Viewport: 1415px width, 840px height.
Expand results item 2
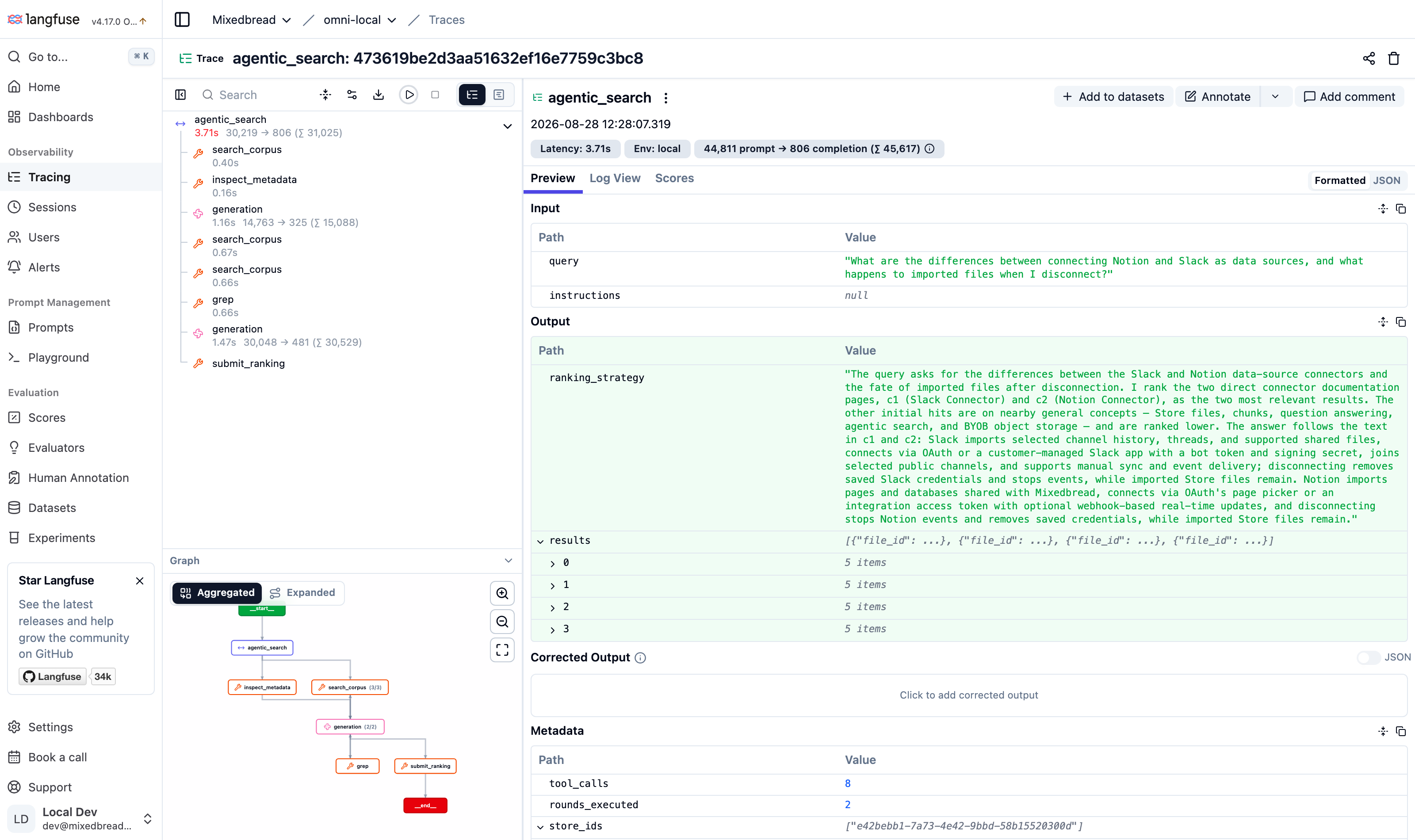click(553, 607)
